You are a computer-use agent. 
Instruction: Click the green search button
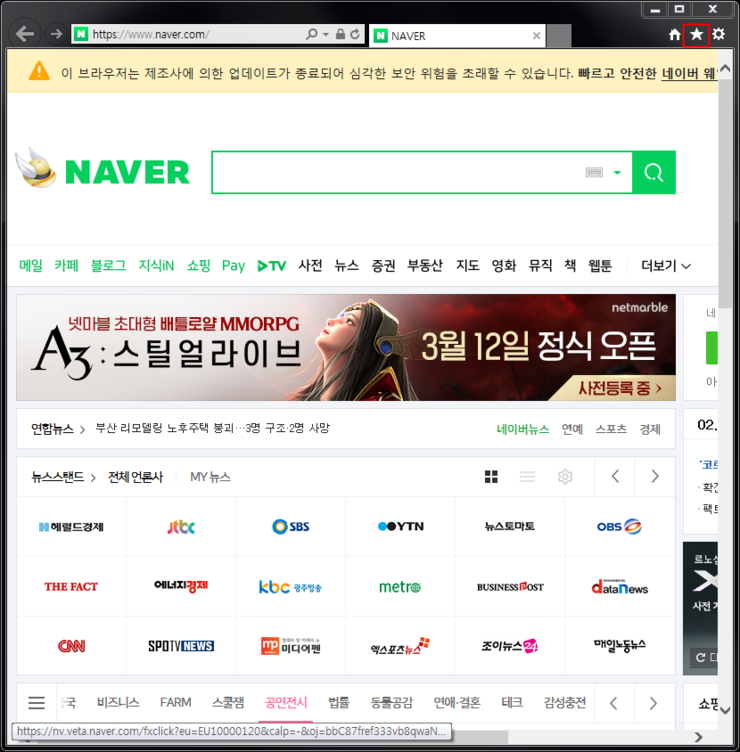click(x=654, y=172)
